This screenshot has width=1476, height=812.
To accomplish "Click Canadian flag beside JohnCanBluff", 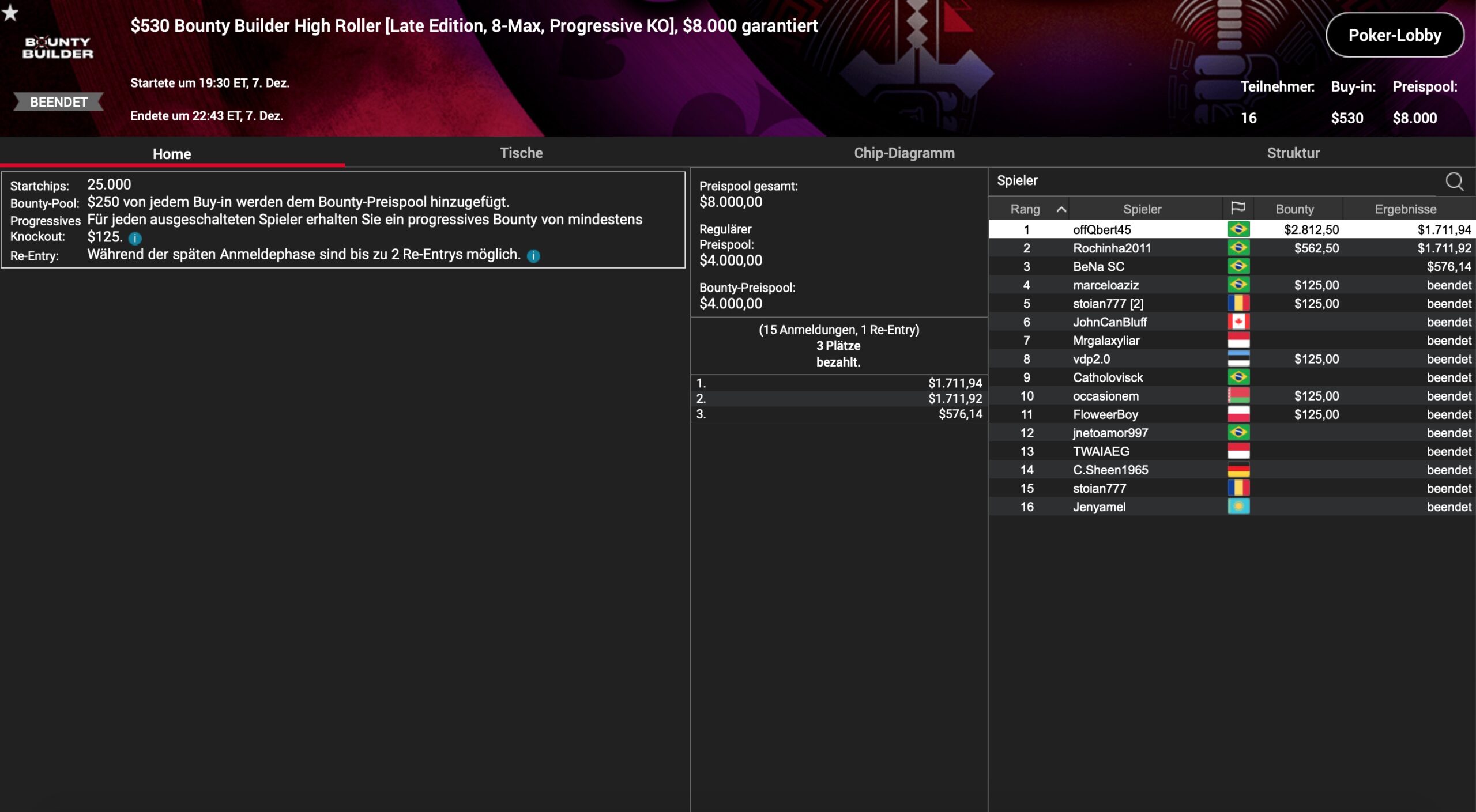I will (x=1238, y=322).
